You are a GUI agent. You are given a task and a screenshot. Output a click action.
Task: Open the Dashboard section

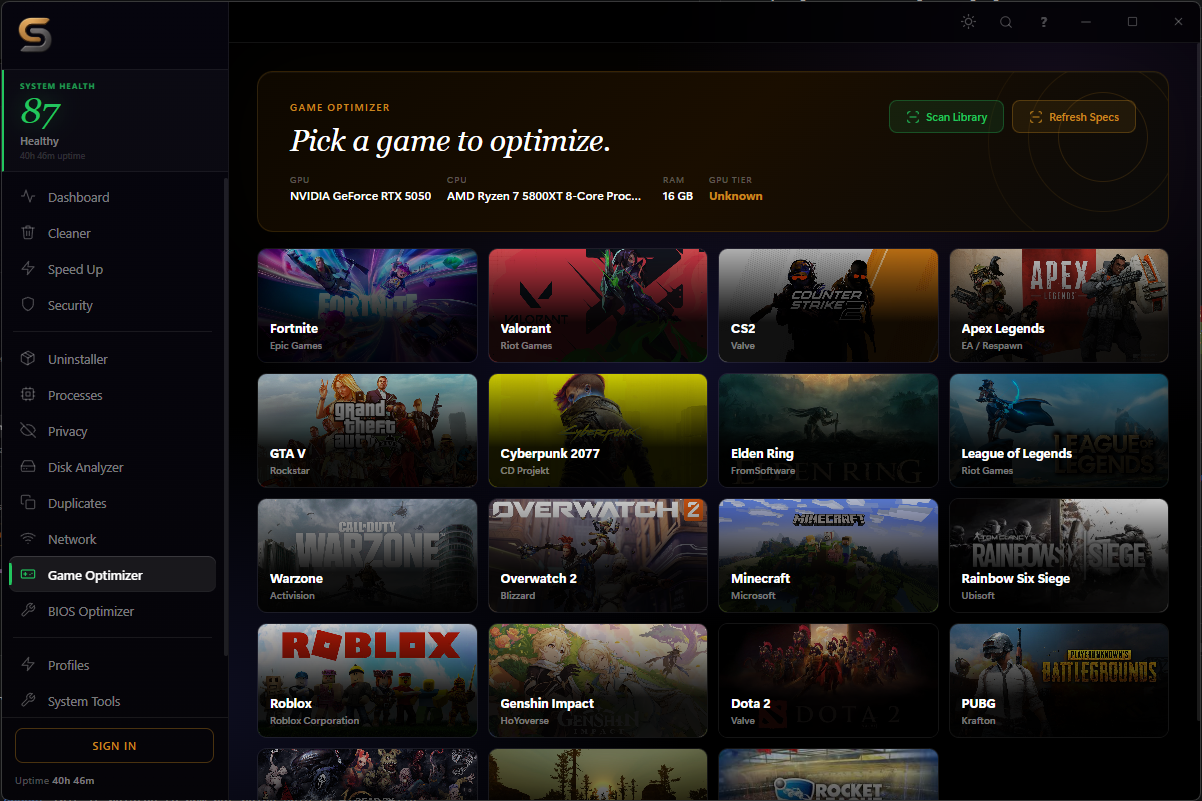tap(112, 197)
